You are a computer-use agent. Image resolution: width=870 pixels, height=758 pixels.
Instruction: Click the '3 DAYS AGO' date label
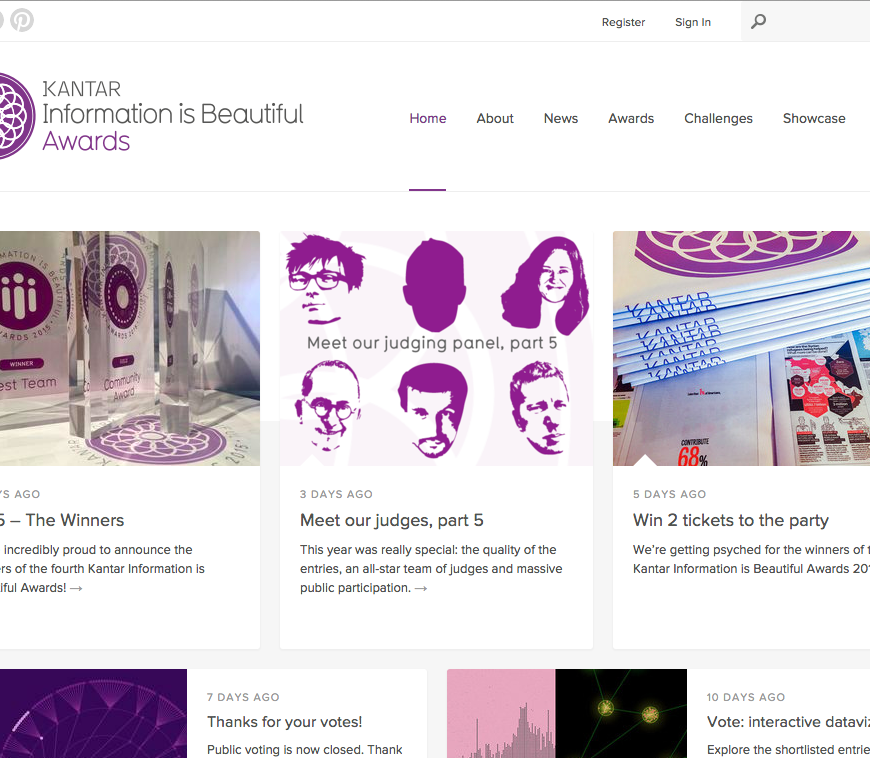[336, 494]
